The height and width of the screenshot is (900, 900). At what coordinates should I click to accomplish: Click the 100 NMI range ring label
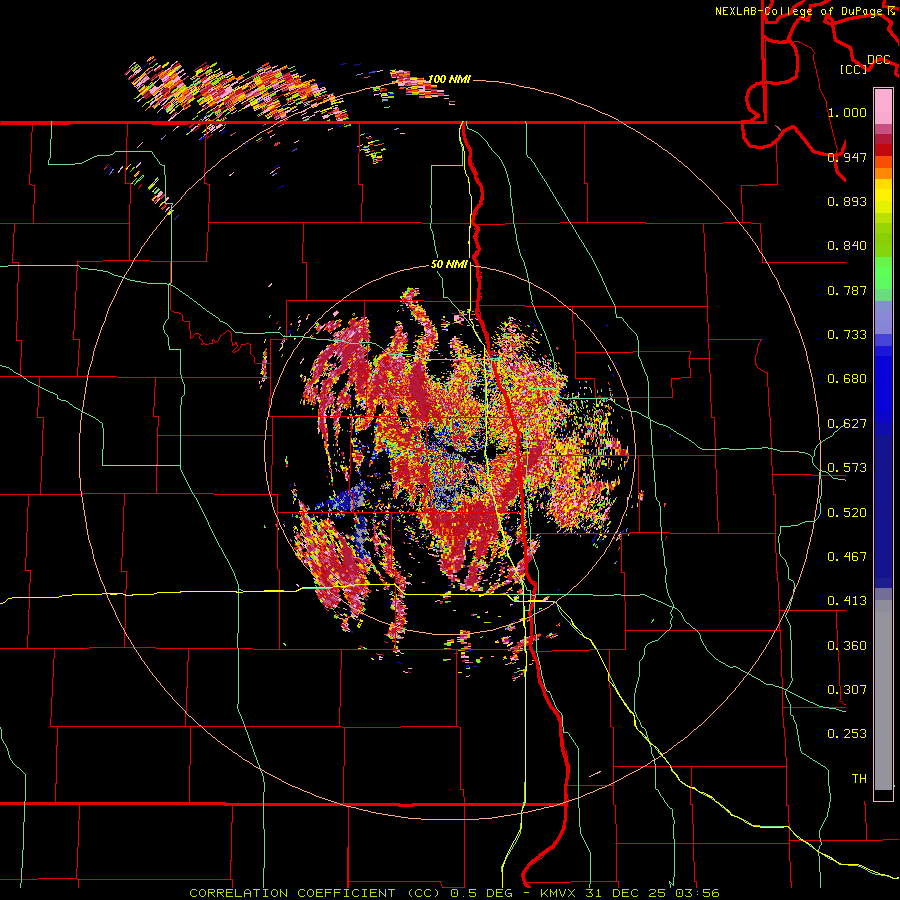[x=449, y=79]
